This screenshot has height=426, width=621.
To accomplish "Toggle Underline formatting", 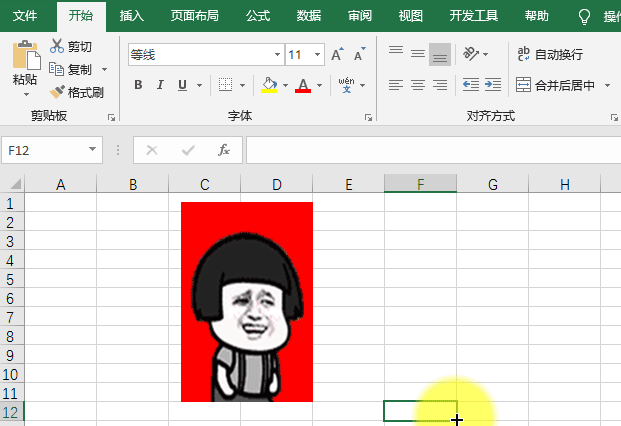I will (x=182, y=85).
